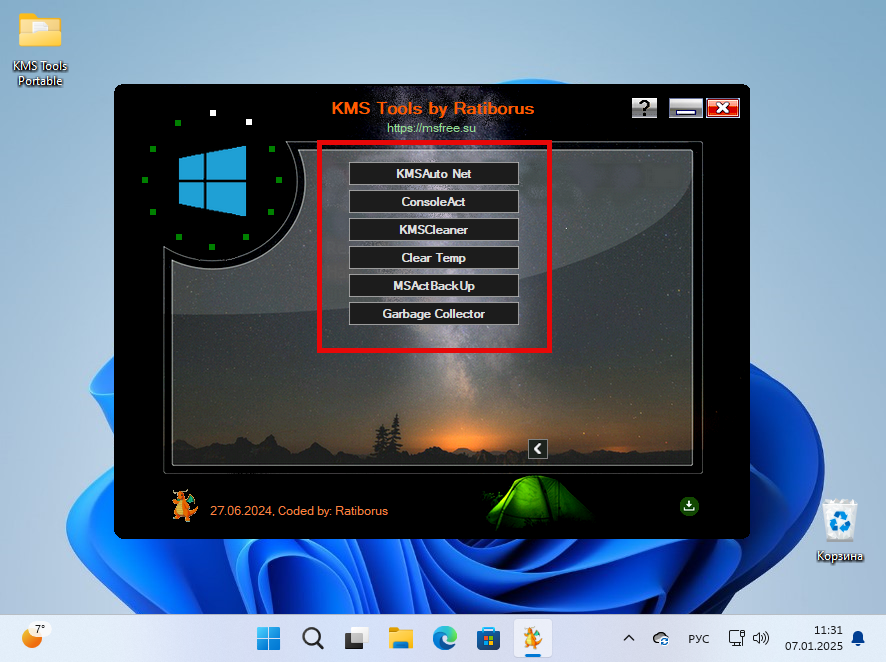Launch KMSAuto Net

tap(433, 174)
